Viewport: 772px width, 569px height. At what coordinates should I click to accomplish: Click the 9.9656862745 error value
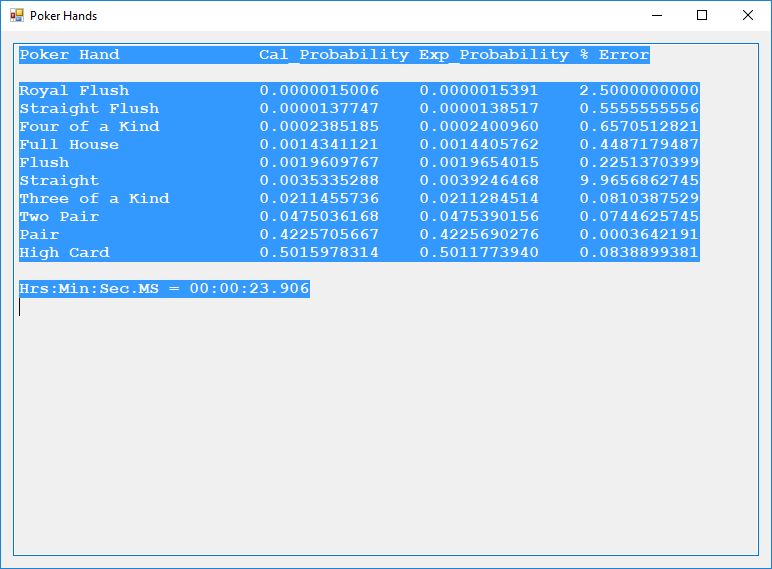[638, 181]
